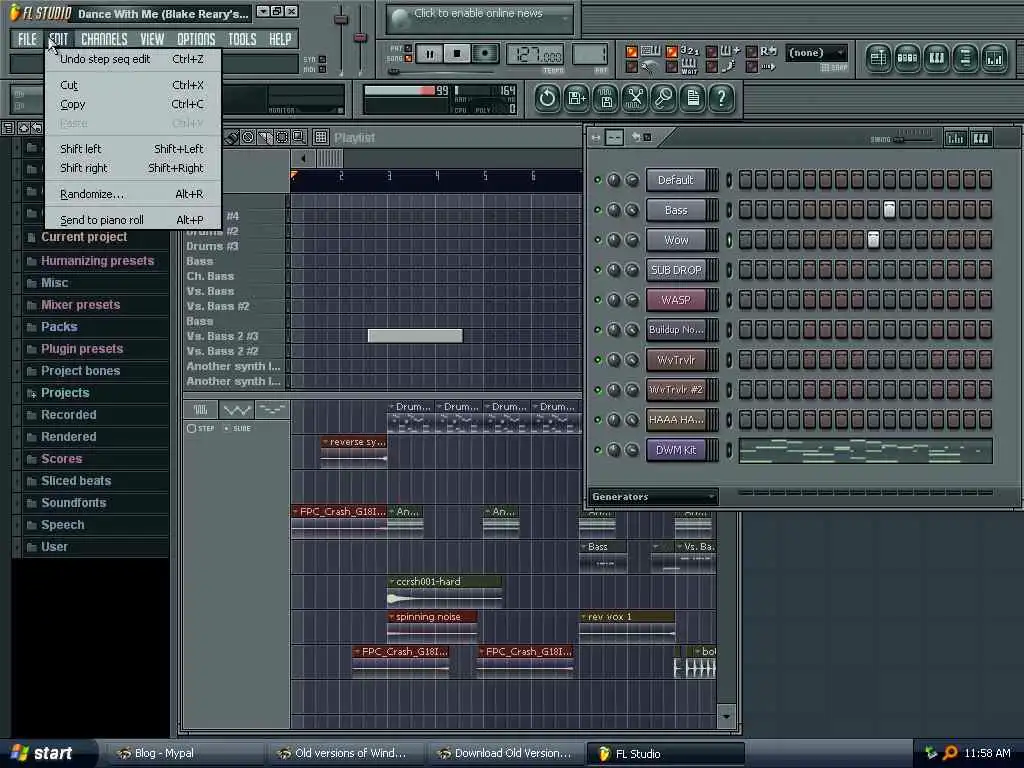Open keyboard editor in step sequencer header
This screenshot has height=768, width=1024.
coord(981,138)
